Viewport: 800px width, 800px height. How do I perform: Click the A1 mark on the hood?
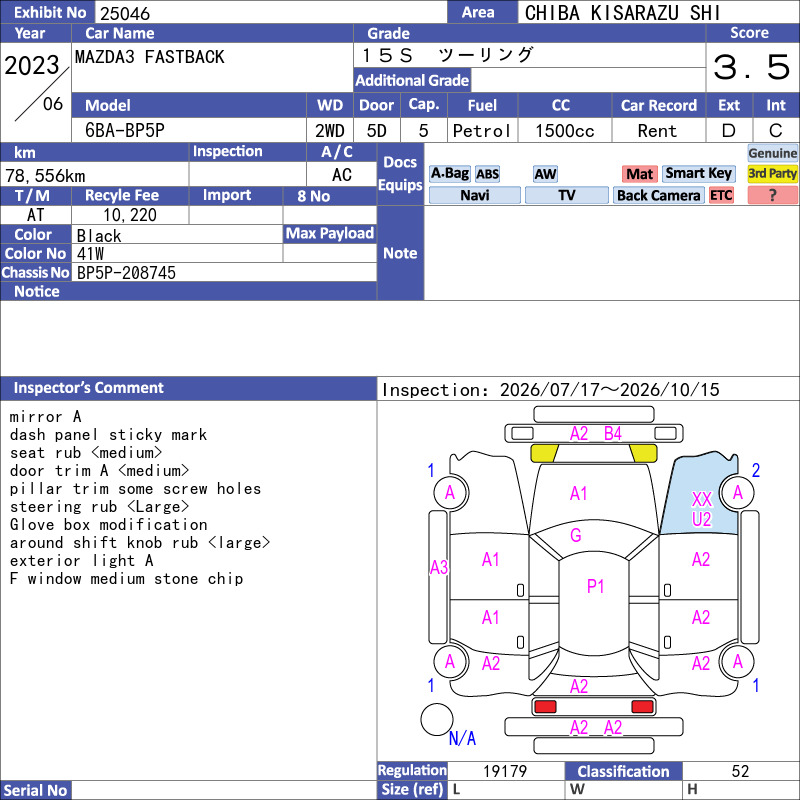tap(579, 493)
